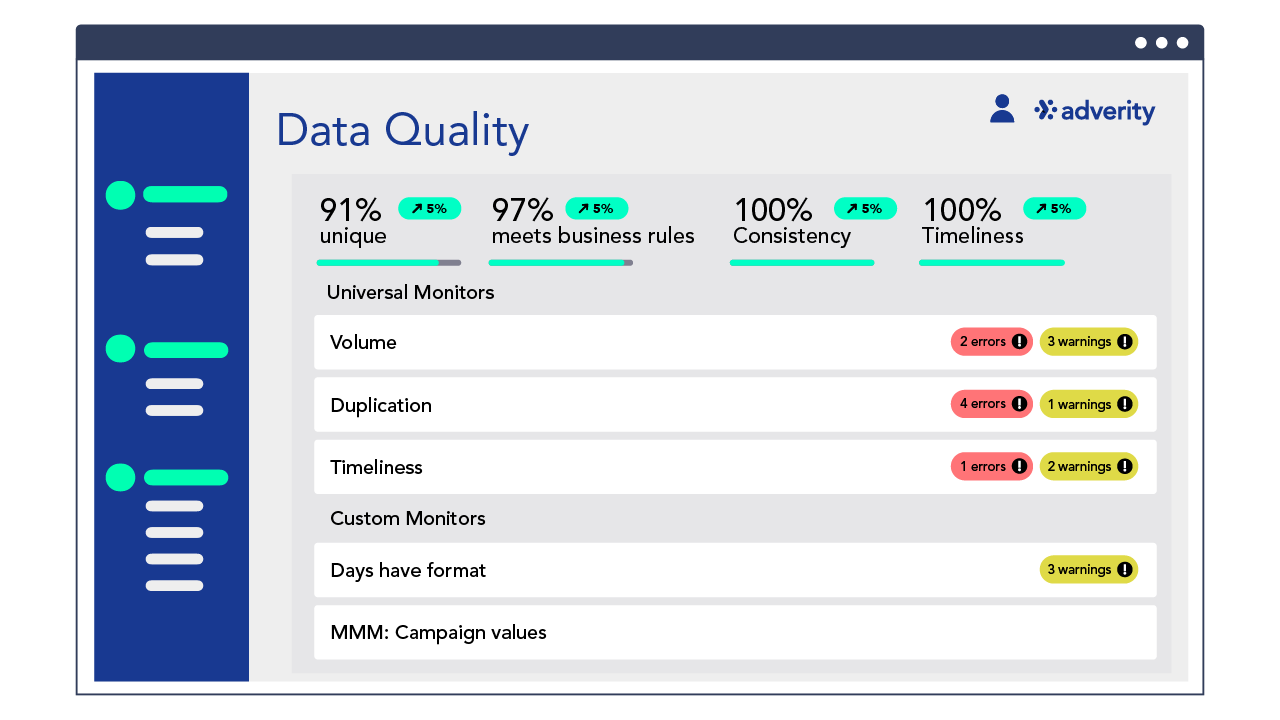
Task: Expand the Custom Monitors section
Action: (408, 518)
